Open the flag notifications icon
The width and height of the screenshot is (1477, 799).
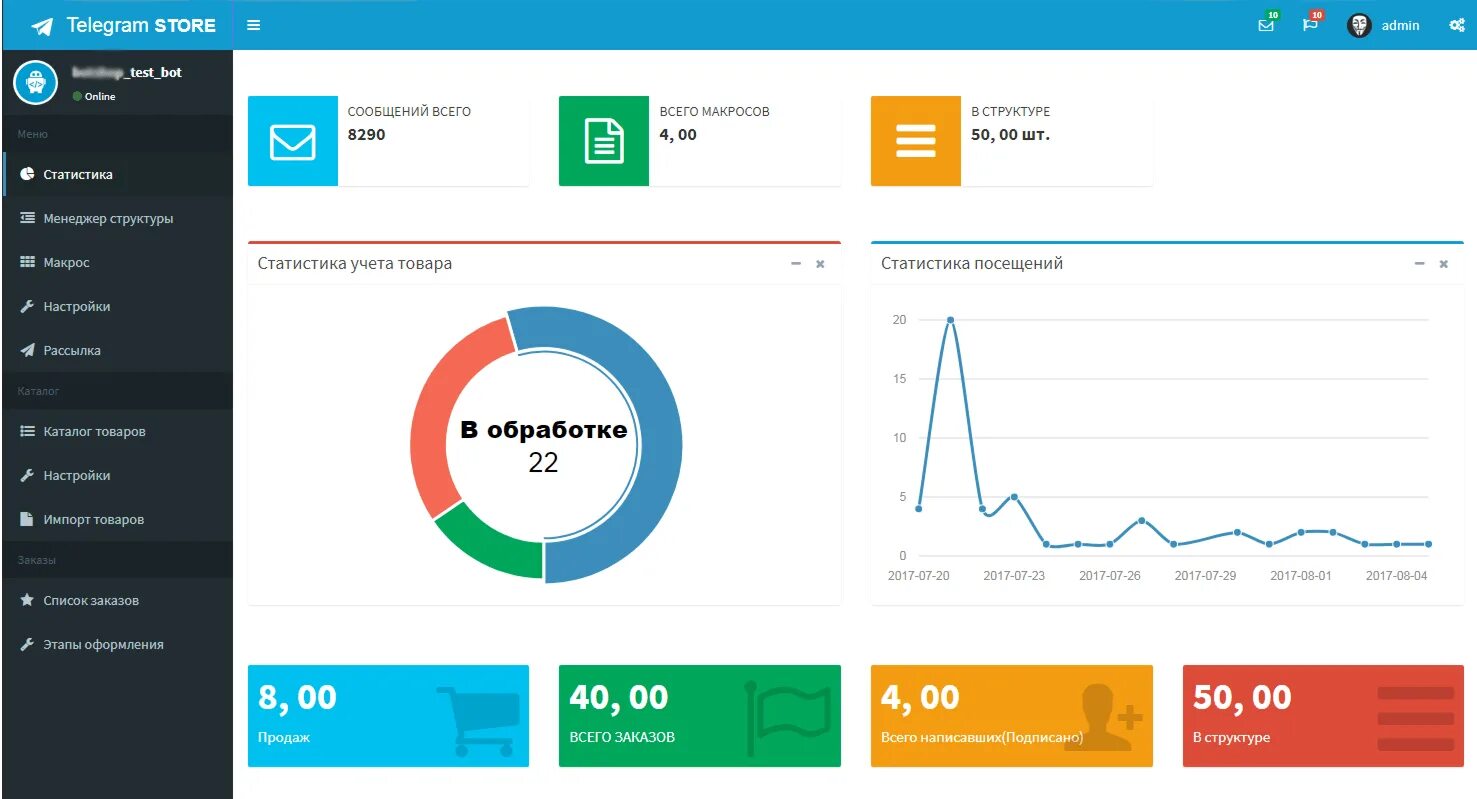point(1310,25)
